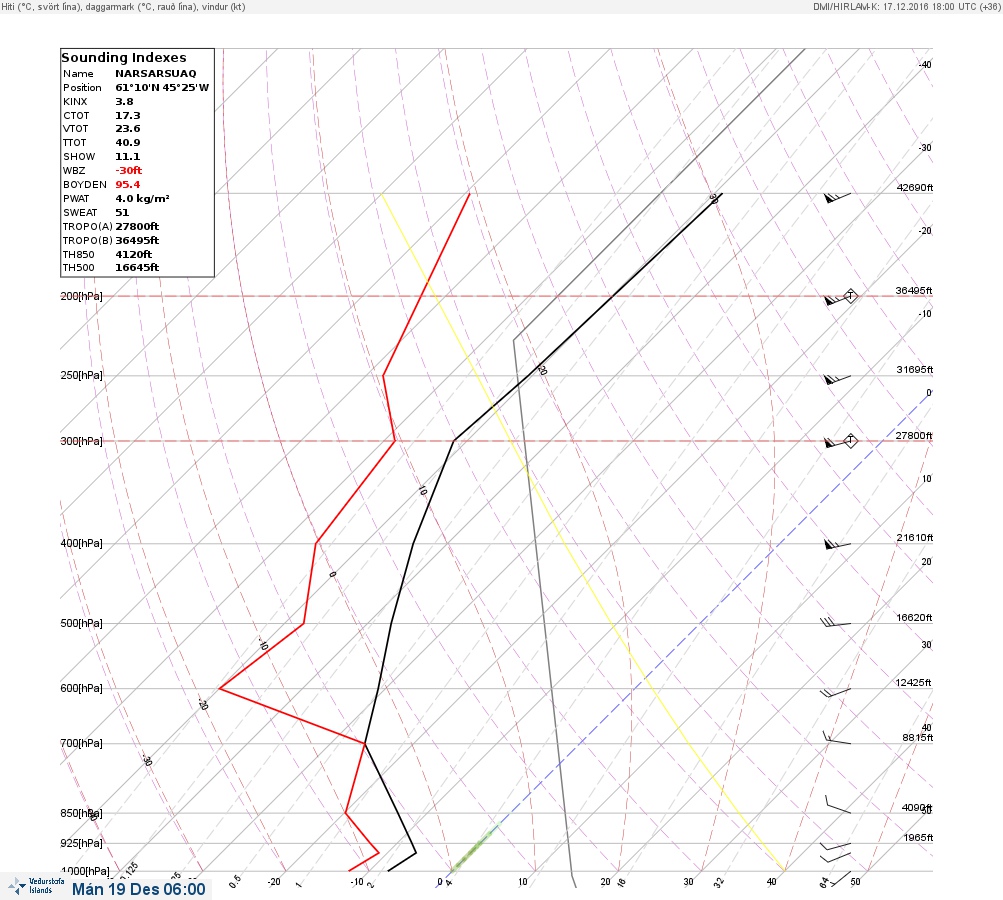
Task: Click the tropopause diamond marker at 27800ft
Action: pyautogui.click(x=850, y=440)
